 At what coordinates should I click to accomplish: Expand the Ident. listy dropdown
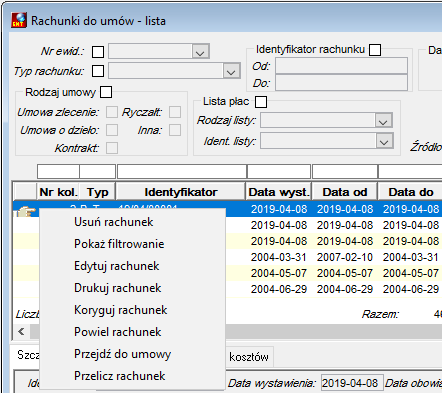pyautogui.click(x=384, y=141)
